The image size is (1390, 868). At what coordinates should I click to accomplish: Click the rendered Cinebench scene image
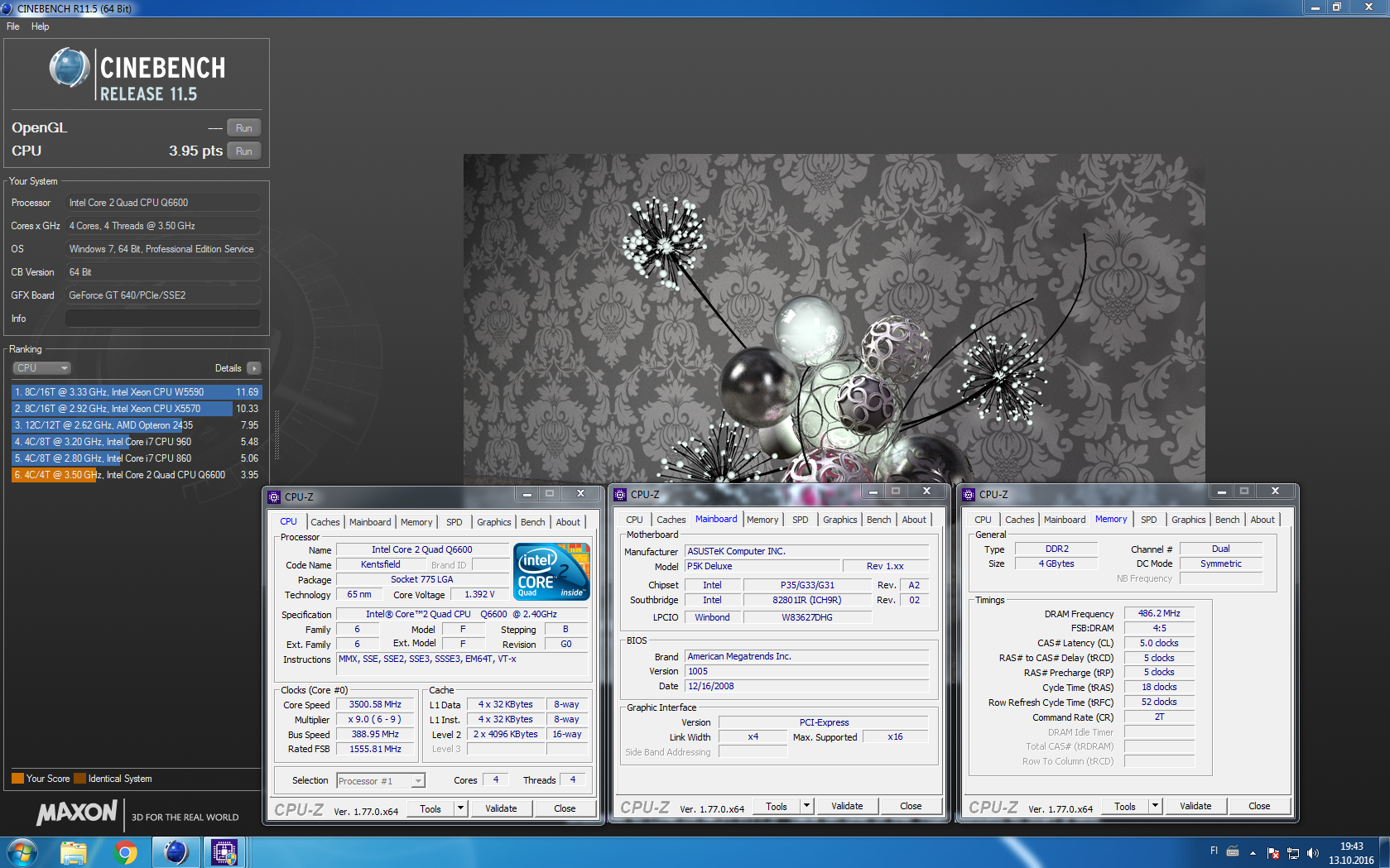coord(834,319)
